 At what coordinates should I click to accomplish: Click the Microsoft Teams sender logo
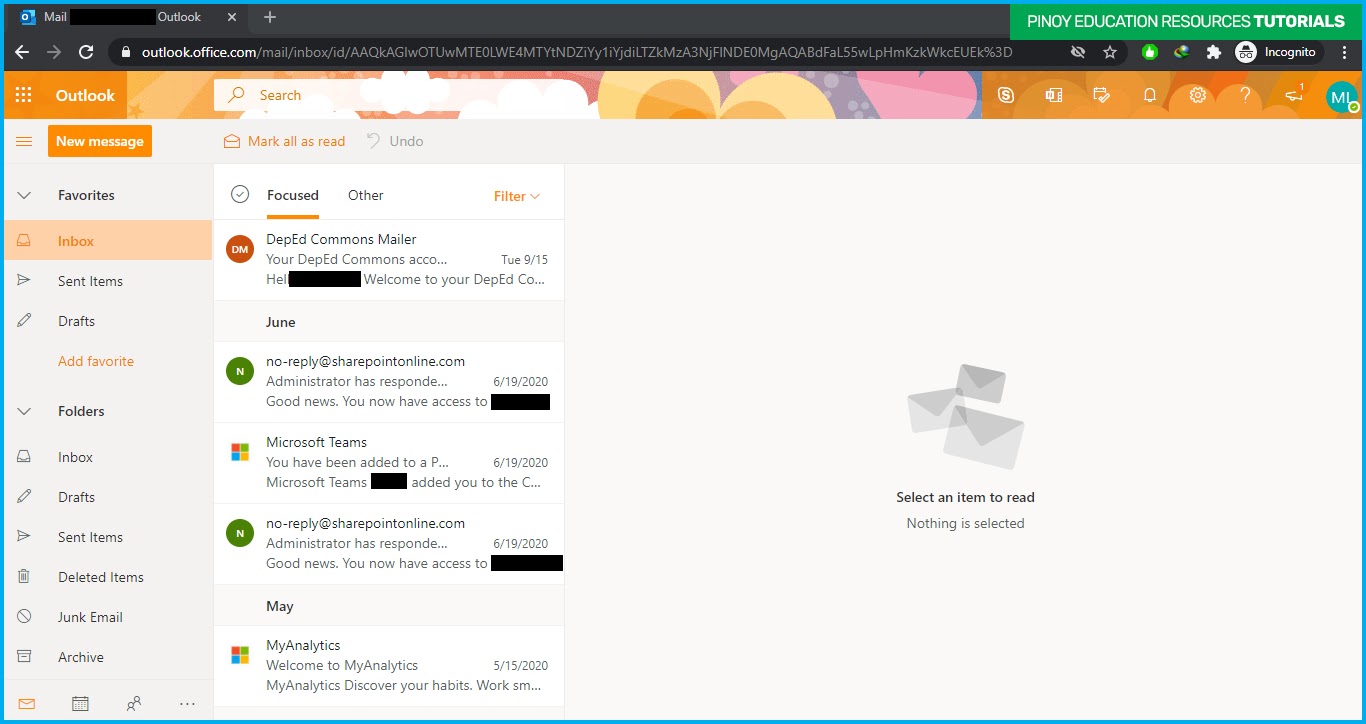click(x=240, y=452)
